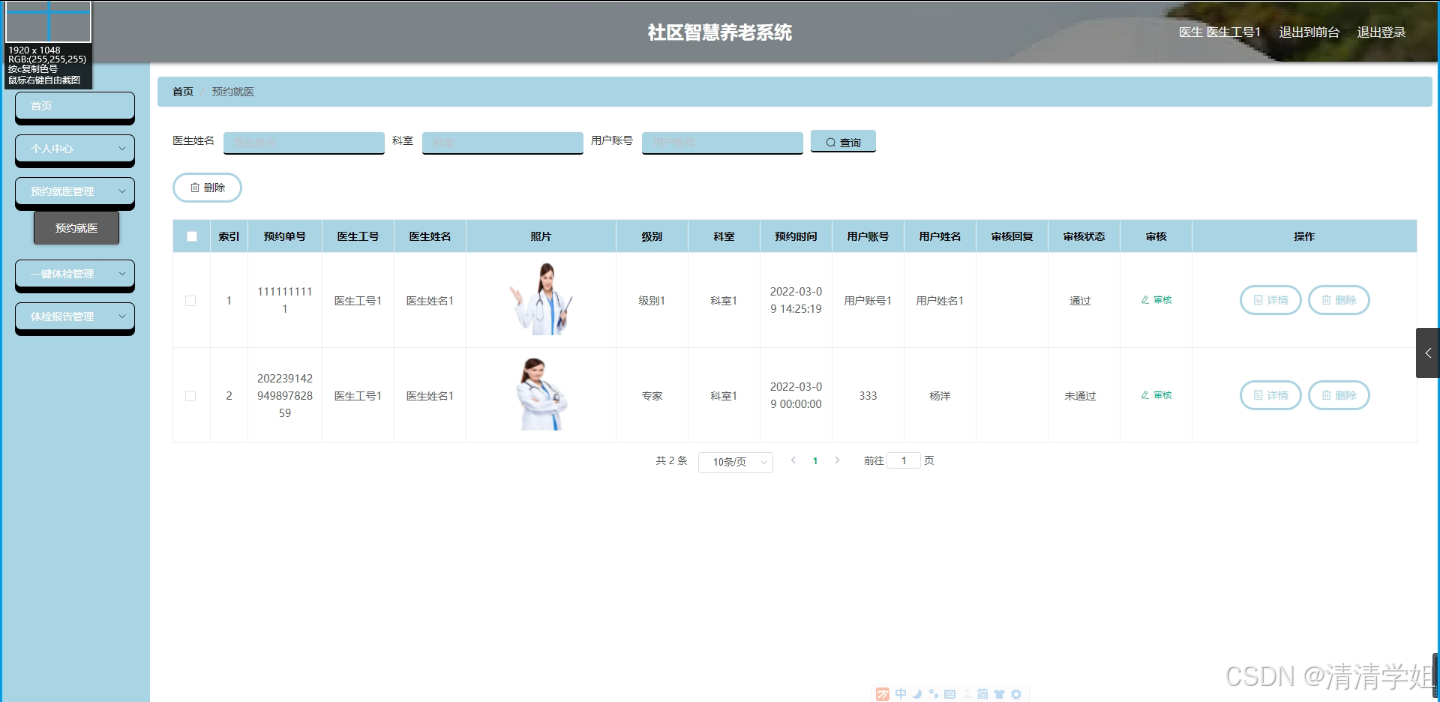Expand the 体检报告管理 sidebar menu
The height and width of the screenshot is (702, 1440).
pos(75,316)
